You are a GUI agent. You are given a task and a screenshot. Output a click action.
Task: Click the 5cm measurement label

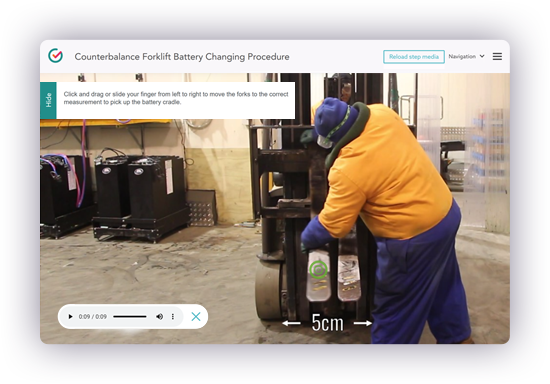tap(327, 323)
